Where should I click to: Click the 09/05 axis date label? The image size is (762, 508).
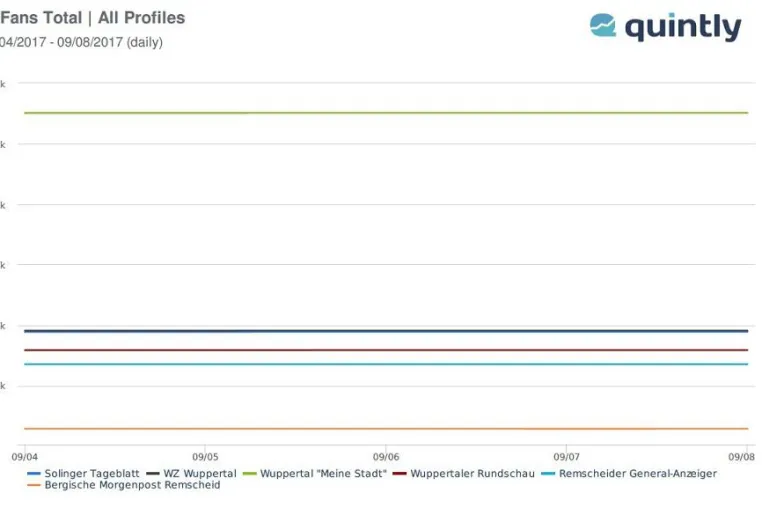(x=205, y=457)
